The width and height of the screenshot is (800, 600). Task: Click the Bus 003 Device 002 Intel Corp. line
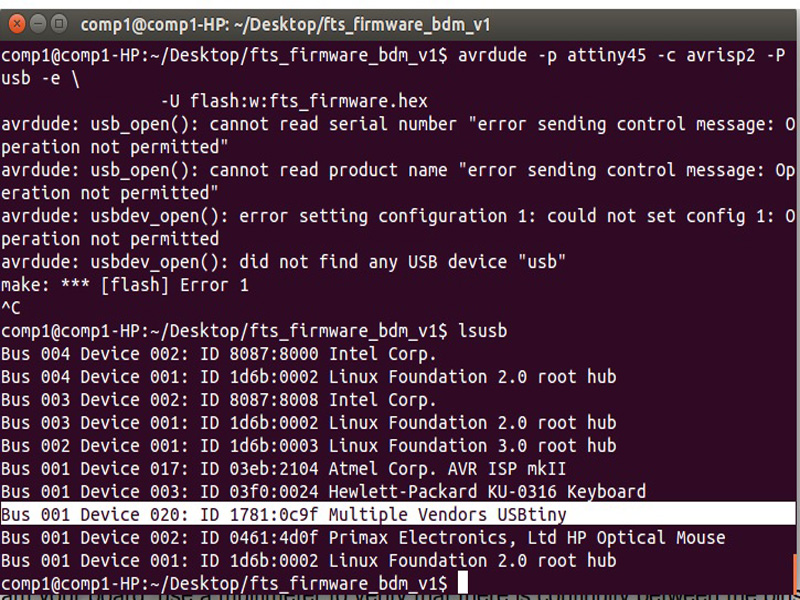218,399
